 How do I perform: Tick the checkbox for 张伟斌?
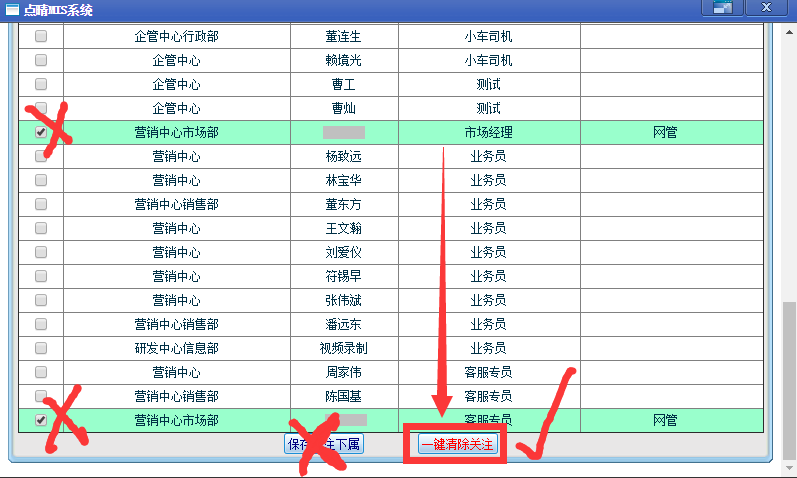coord(41,300)
